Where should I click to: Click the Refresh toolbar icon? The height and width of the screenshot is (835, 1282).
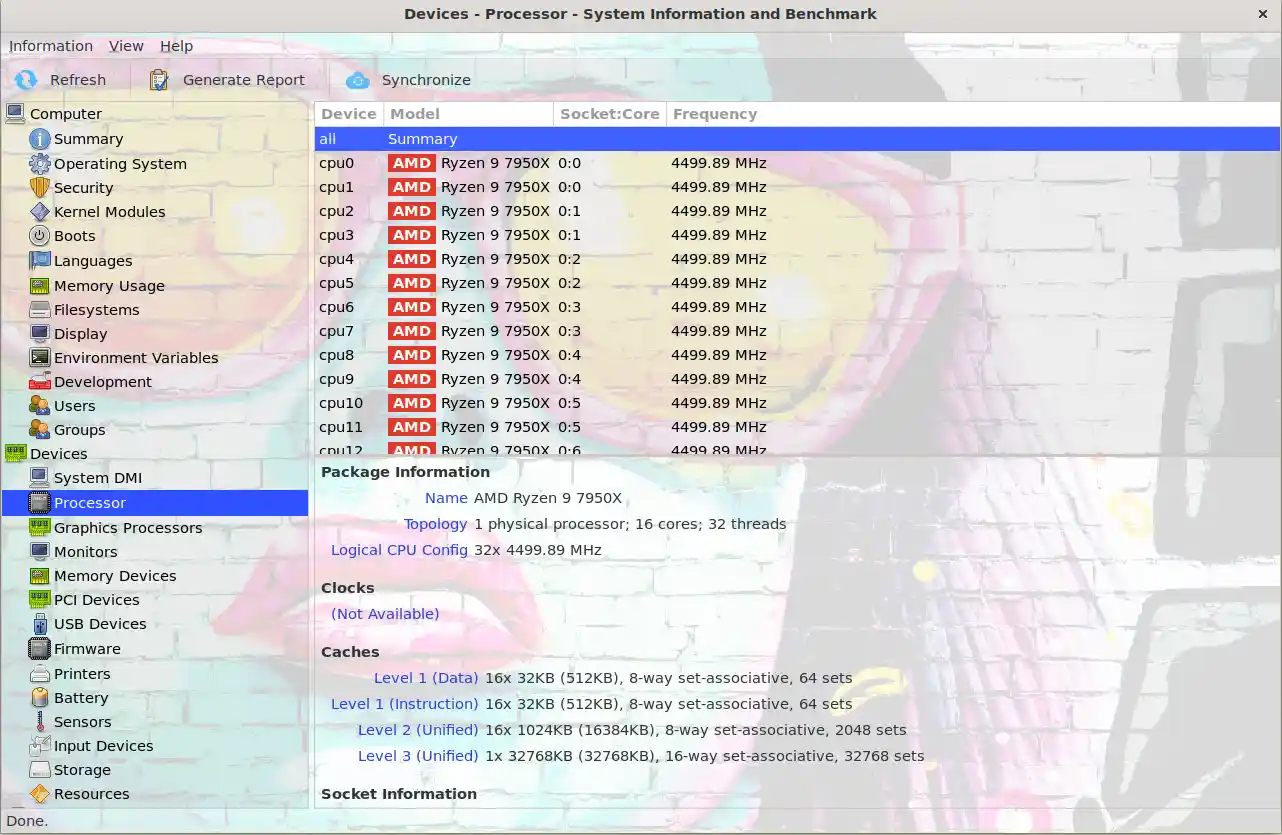click(26, 80)
